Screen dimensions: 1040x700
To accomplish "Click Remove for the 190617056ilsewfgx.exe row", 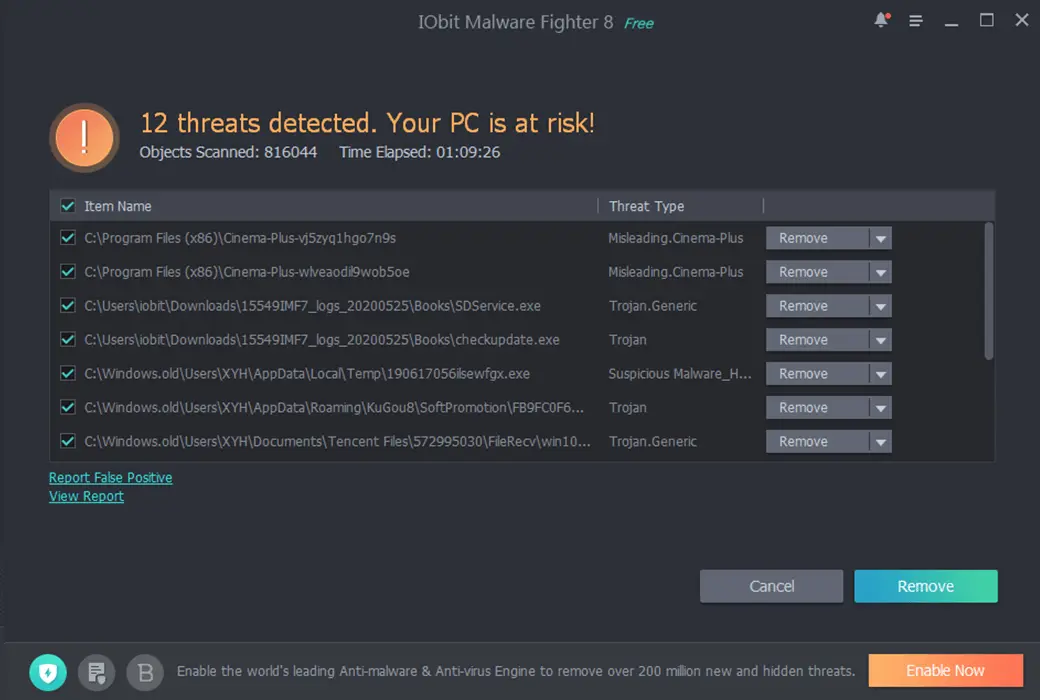I will (817, 374).
